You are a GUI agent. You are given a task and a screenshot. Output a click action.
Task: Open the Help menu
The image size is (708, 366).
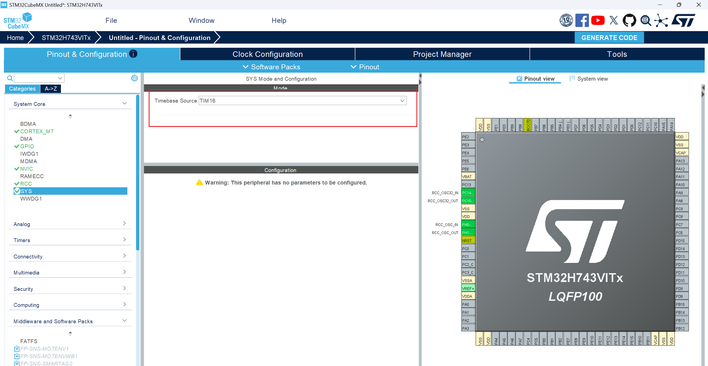[279, 20]
